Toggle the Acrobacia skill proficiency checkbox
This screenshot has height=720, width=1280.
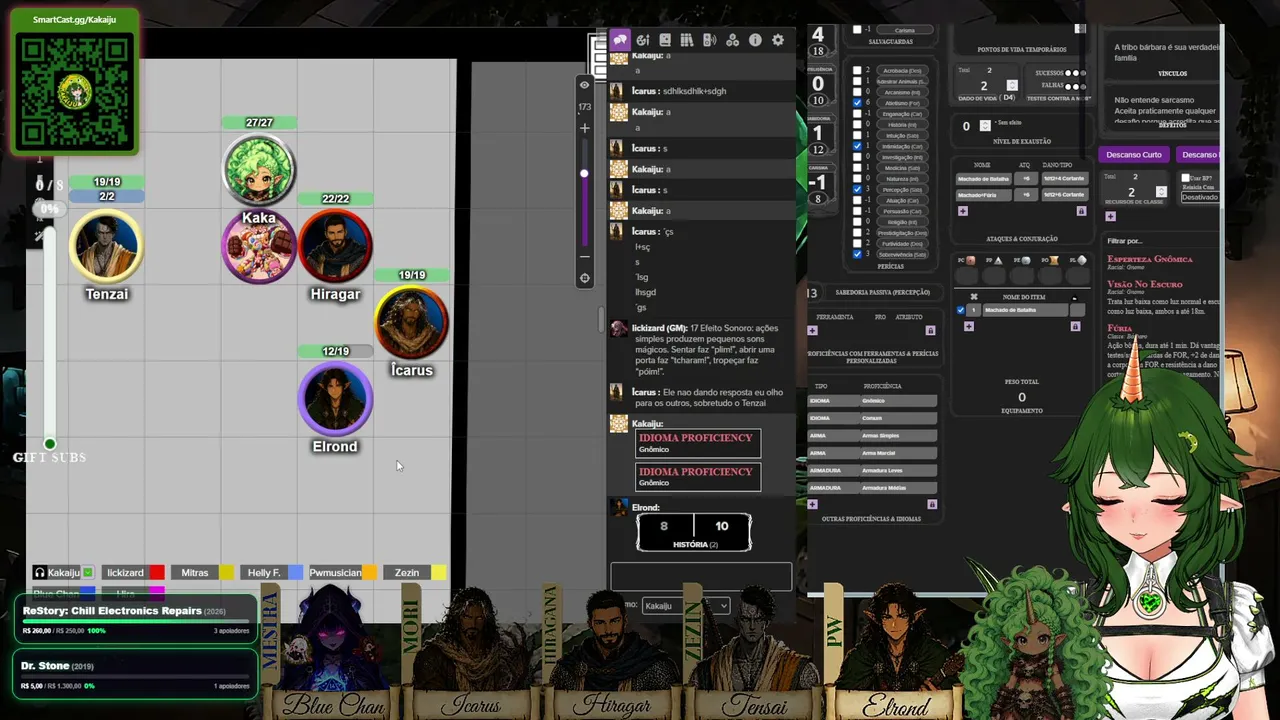[x=857, y=71]
